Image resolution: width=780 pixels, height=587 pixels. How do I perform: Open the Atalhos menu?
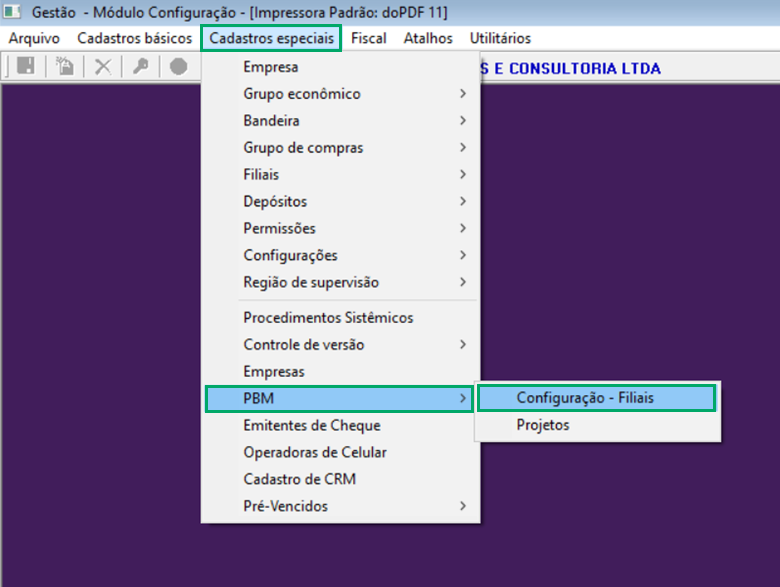click(428, 38)
